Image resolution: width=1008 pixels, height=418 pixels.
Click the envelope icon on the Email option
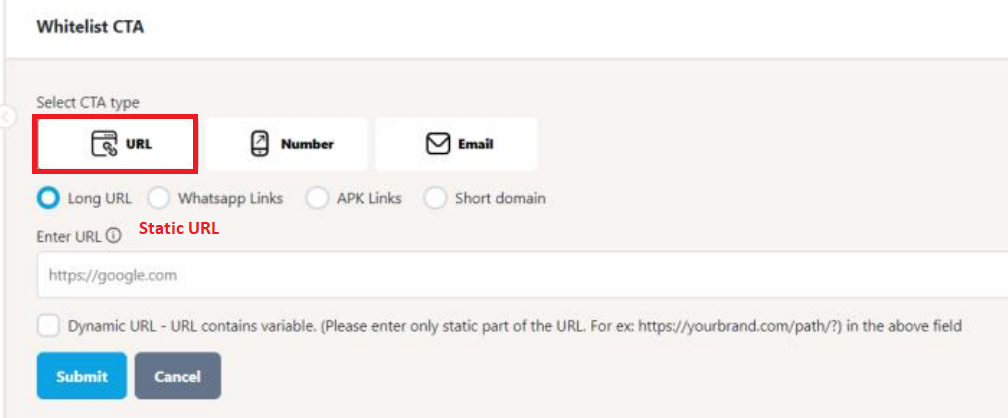(438, 144)
